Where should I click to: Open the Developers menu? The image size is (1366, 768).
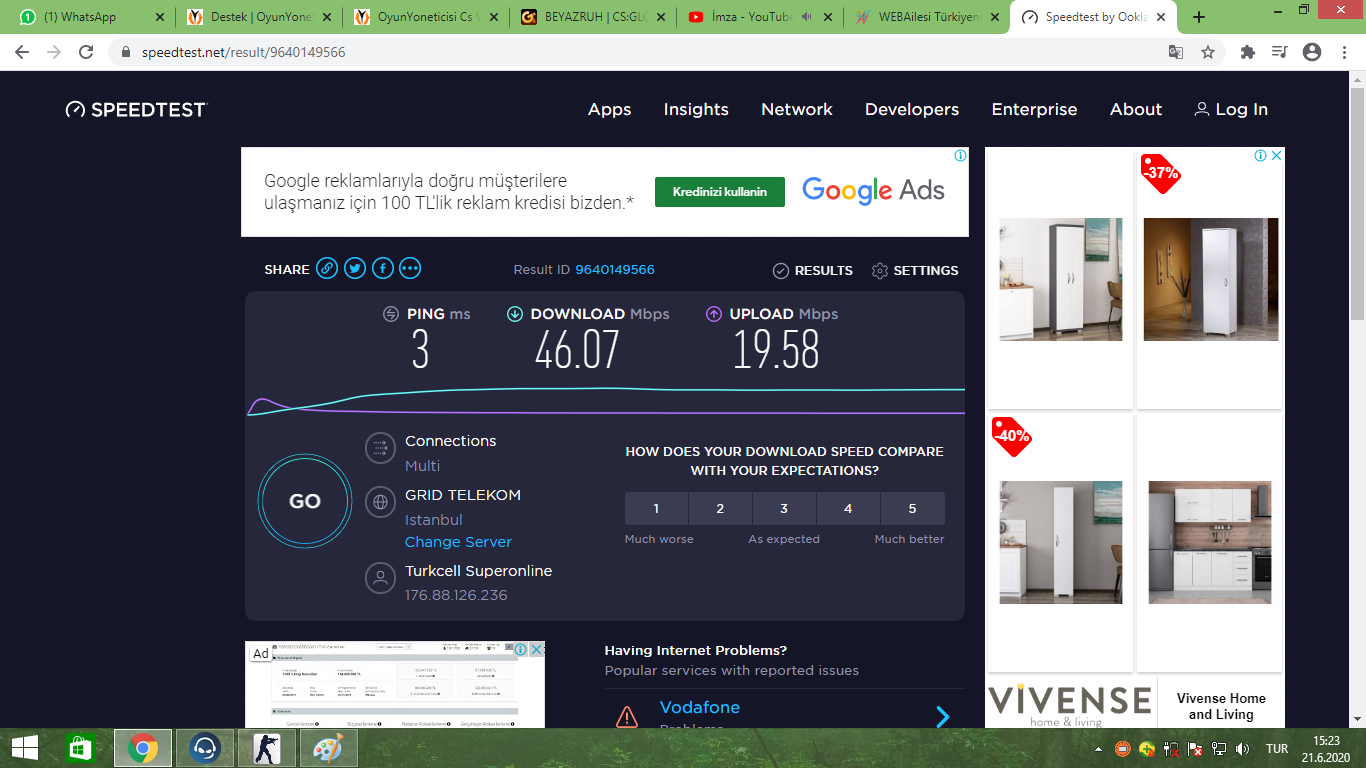tap(912, 110)
